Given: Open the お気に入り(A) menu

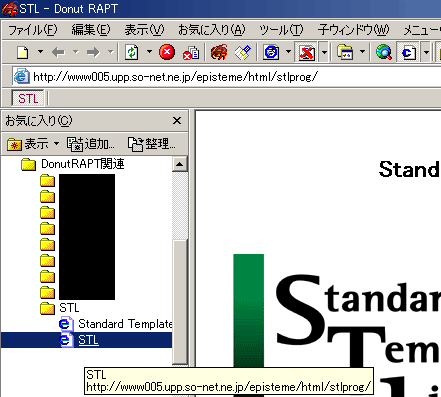Looking at the screenshot, I should pos(212,30).
